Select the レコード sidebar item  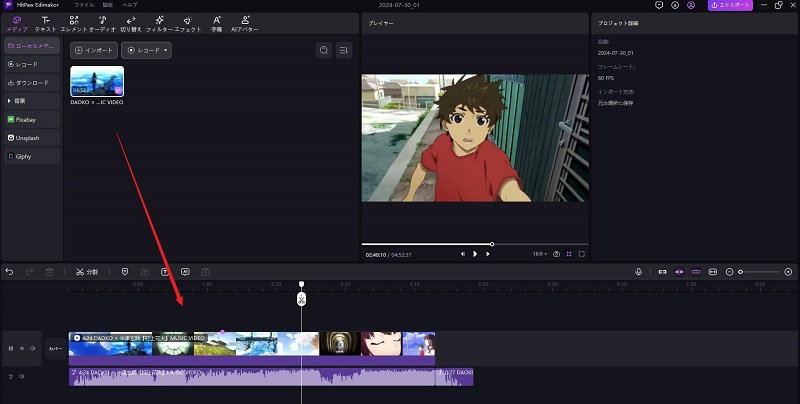pyautogui.click(x=32, y=64)
